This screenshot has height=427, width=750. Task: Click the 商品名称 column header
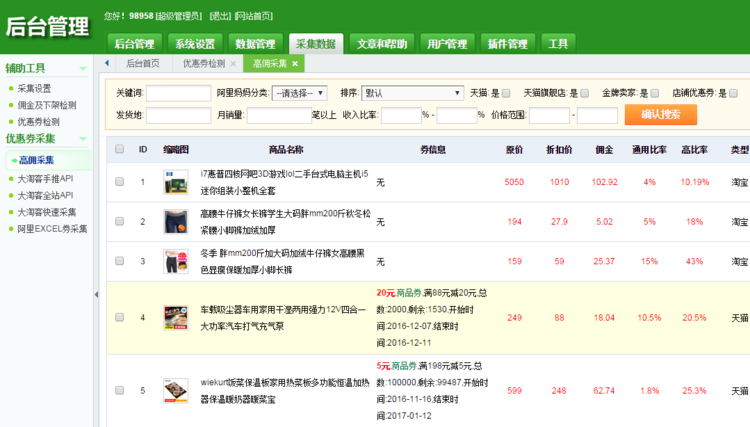(x=286, y=150)
